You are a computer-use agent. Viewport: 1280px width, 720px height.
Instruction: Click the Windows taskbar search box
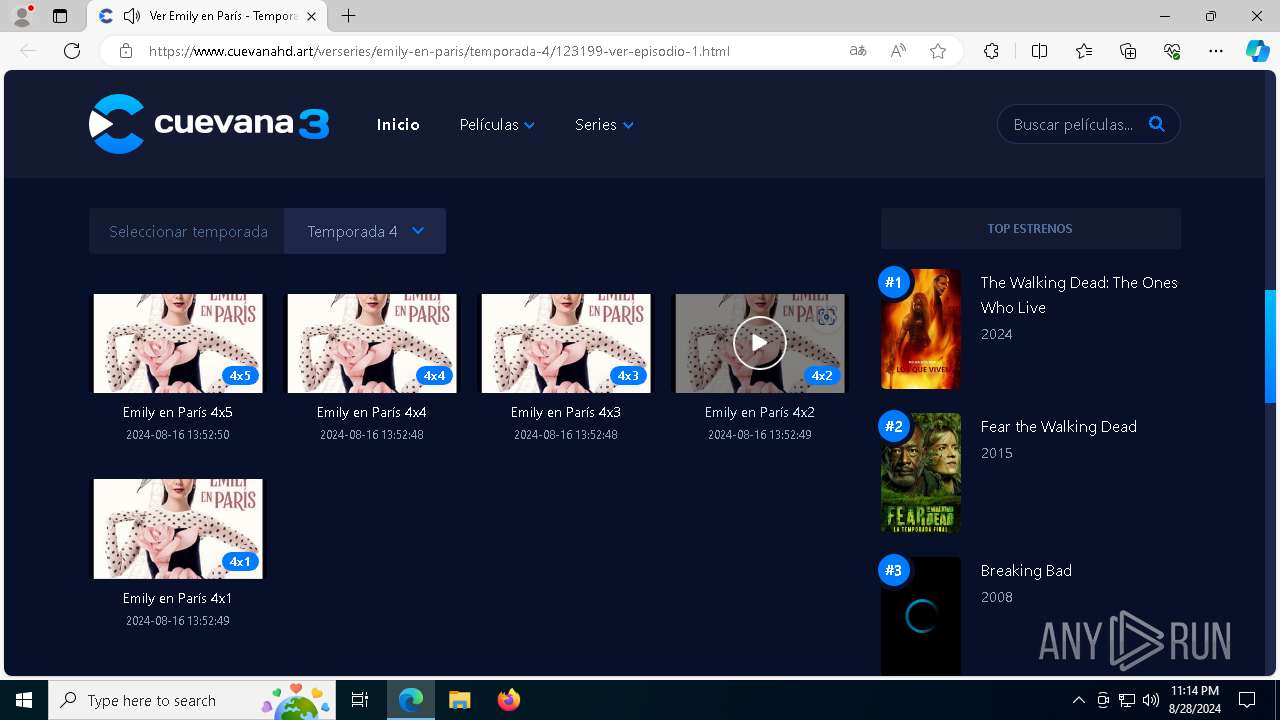191,700
